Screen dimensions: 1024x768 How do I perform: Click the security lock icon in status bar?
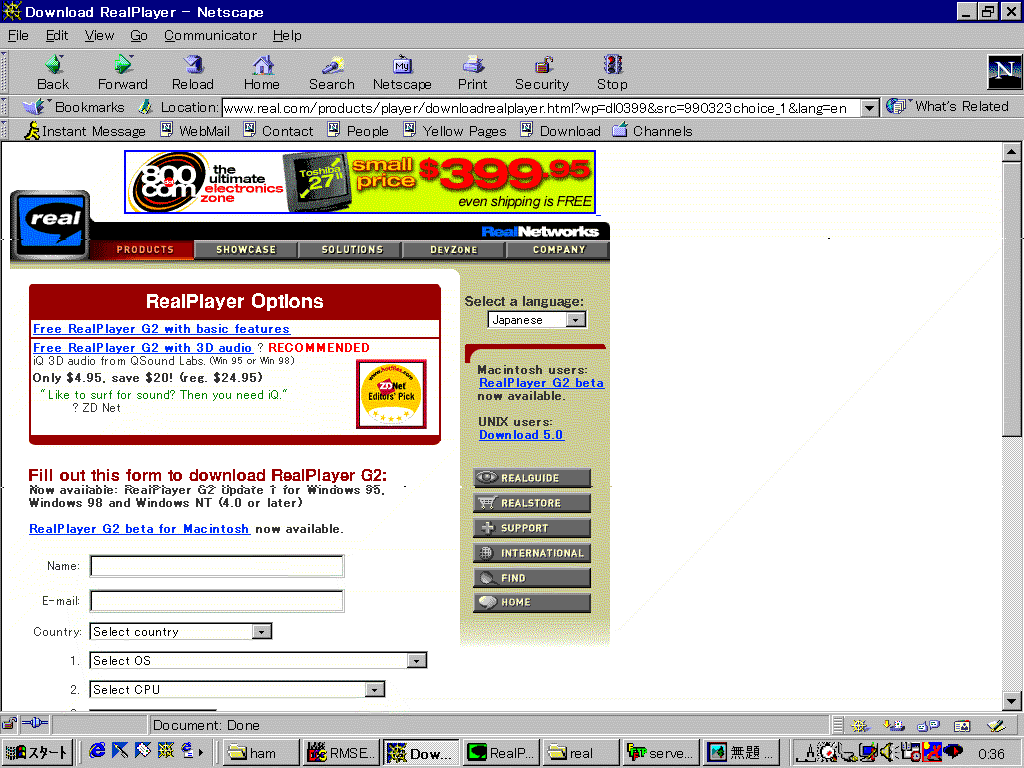(9, 724)
